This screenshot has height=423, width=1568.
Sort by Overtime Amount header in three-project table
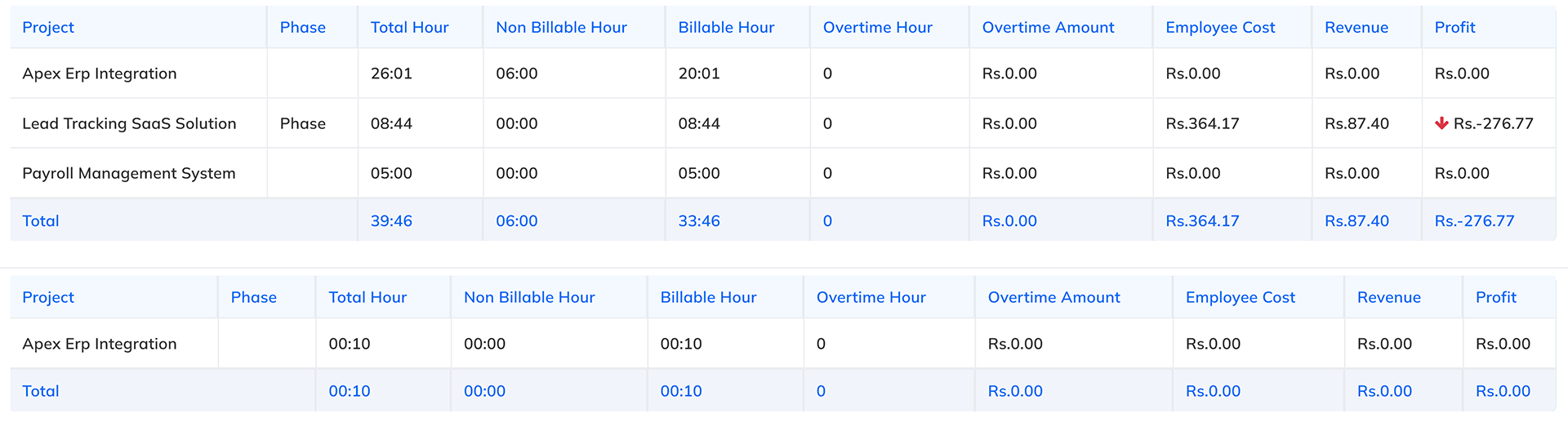pos(1048,27)
